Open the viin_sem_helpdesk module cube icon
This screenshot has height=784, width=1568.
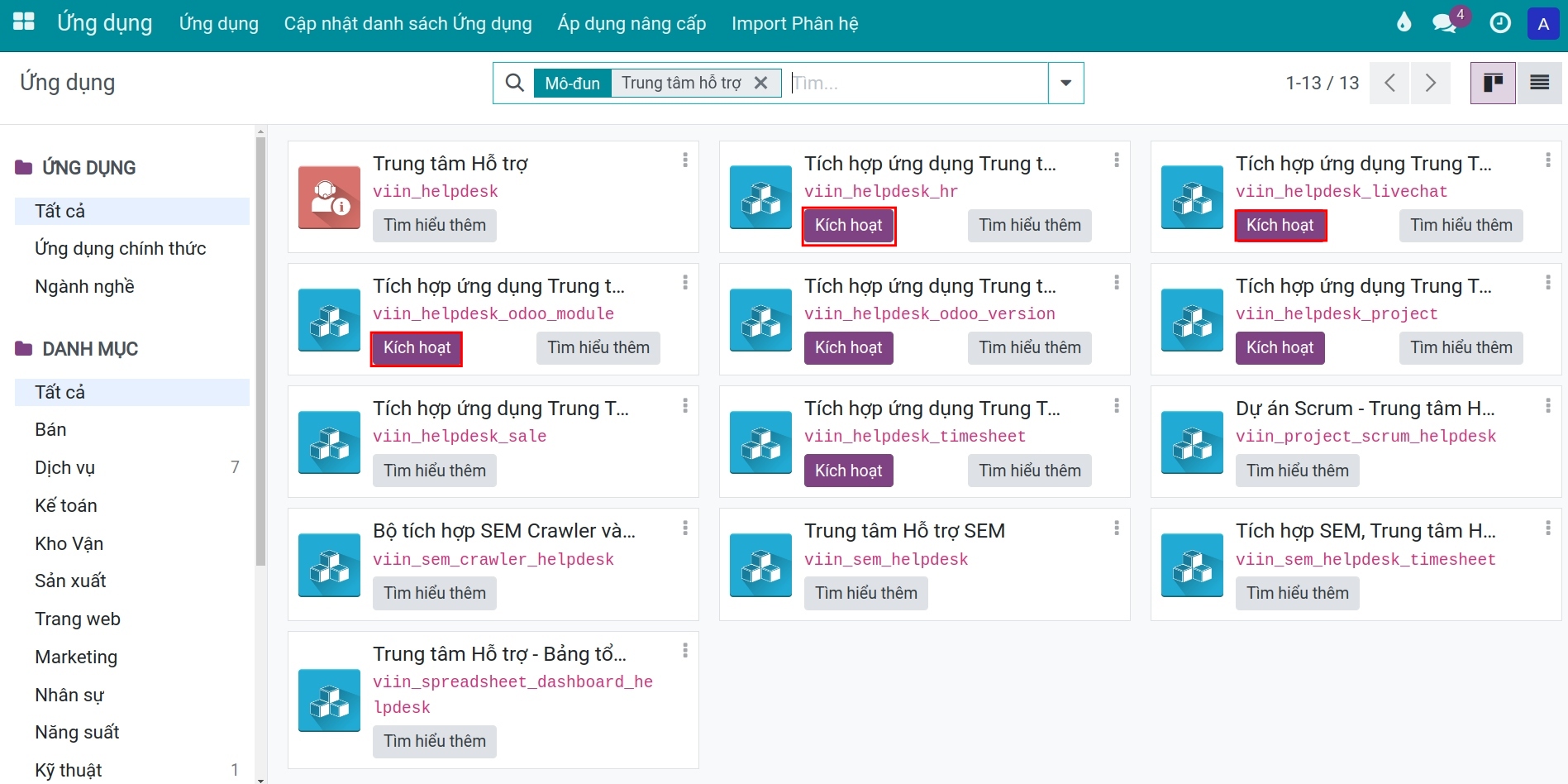coord(760,565)
